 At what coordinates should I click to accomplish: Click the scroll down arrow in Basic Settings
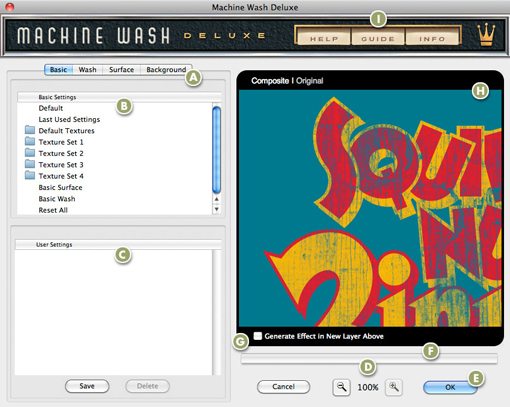217,209
